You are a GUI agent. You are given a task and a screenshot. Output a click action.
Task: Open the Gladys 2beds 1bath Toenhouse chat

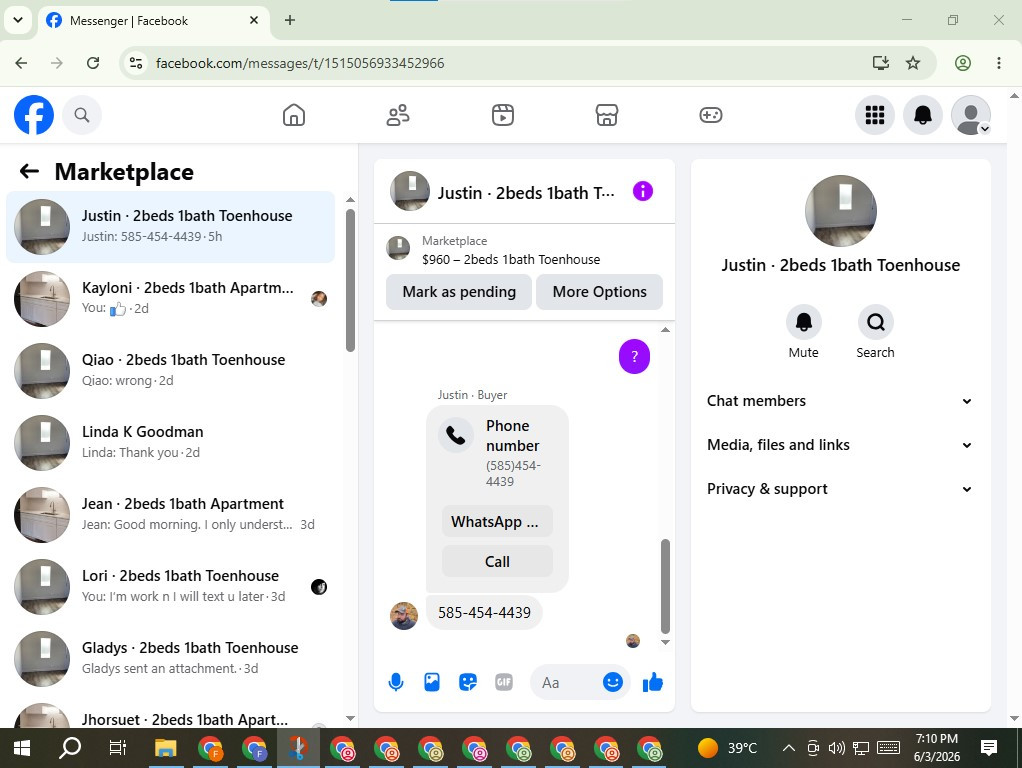tap(170, 658)
